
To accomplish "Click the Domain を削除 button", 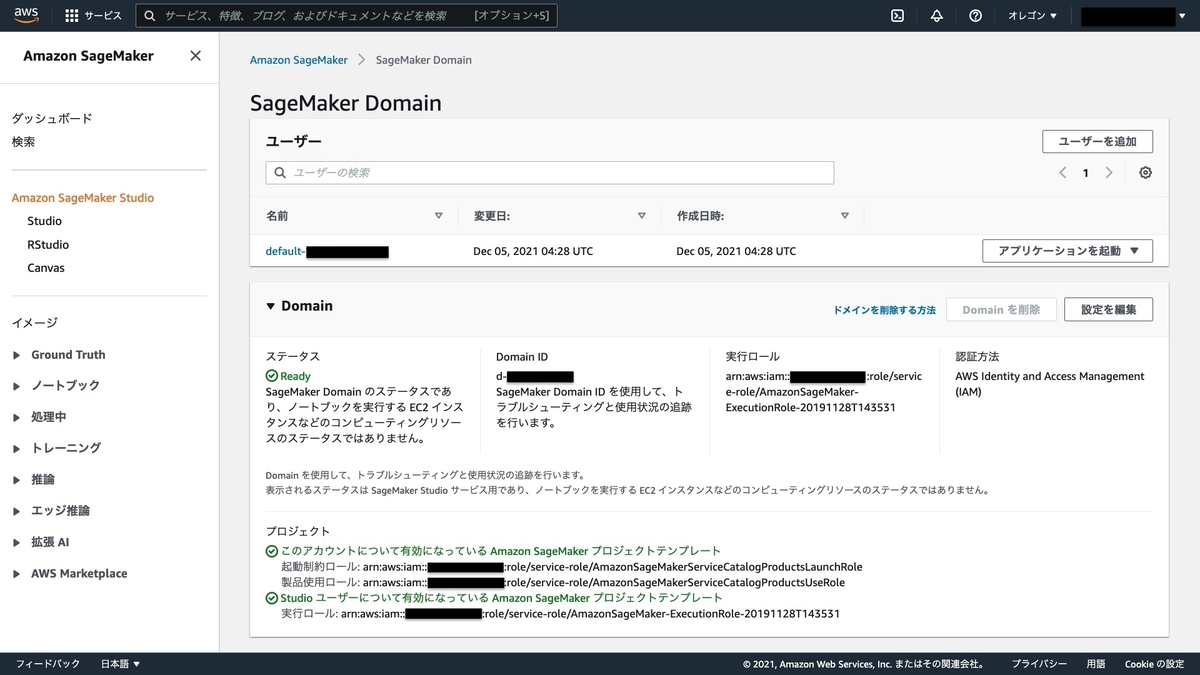I will (1001, 309).
